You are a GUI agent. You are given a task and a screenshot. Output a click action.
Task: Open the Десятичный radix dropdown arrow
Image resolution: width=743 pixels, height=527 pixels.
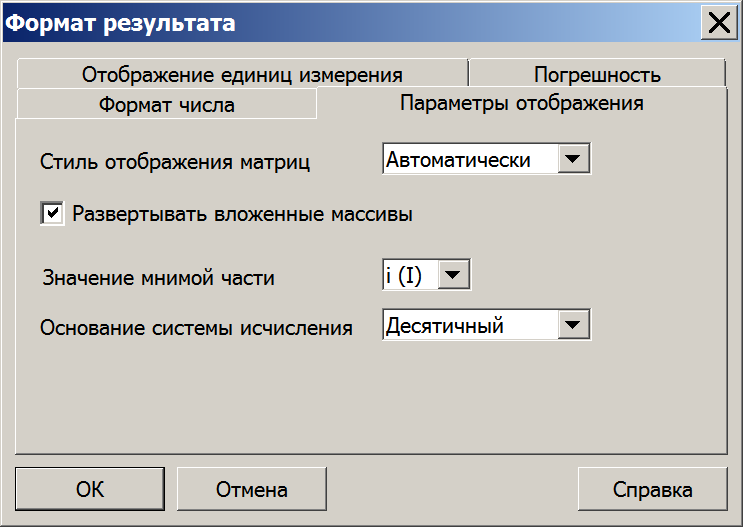(573, 325)
